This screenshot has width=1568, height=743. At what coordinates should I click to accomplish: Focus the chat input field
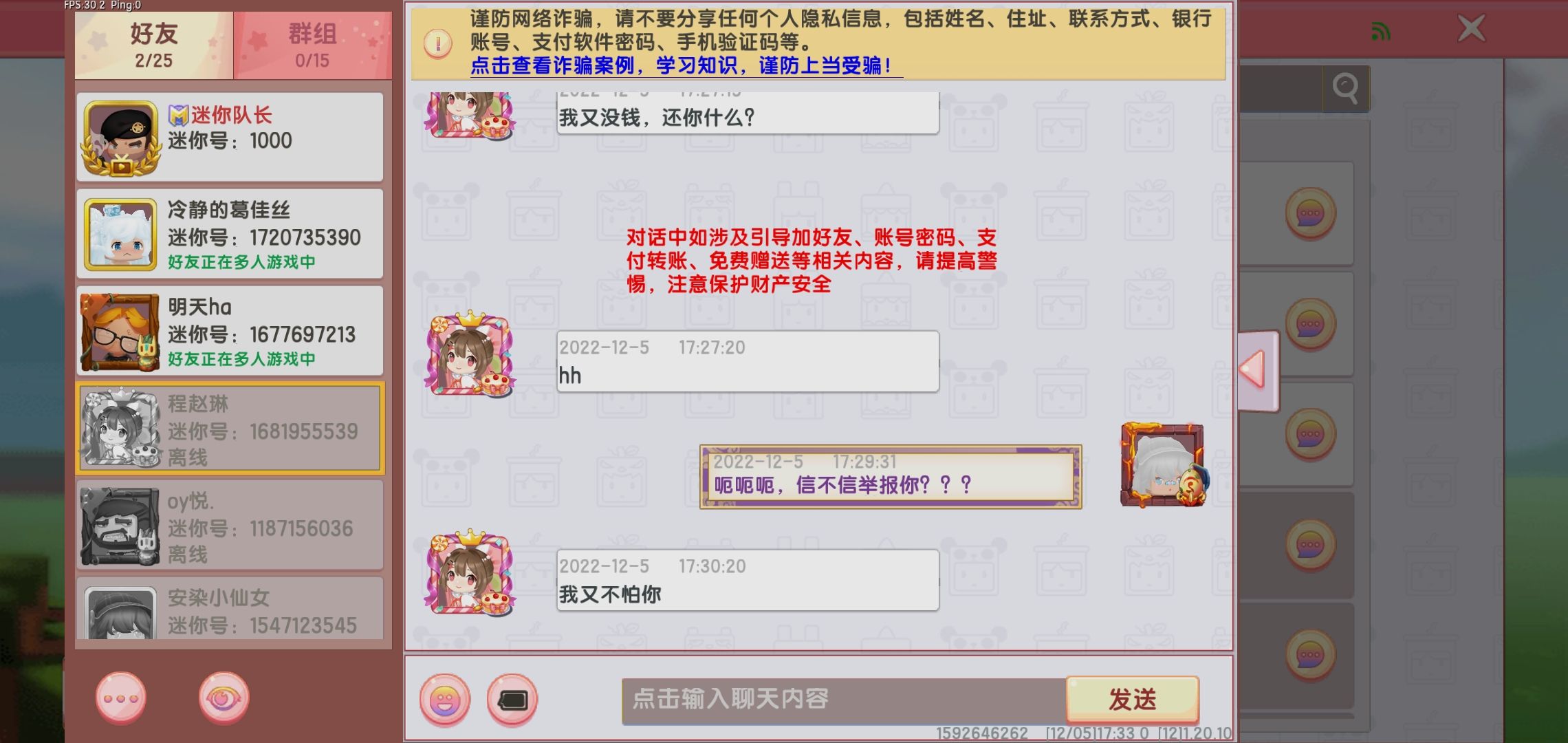(844, 700)
